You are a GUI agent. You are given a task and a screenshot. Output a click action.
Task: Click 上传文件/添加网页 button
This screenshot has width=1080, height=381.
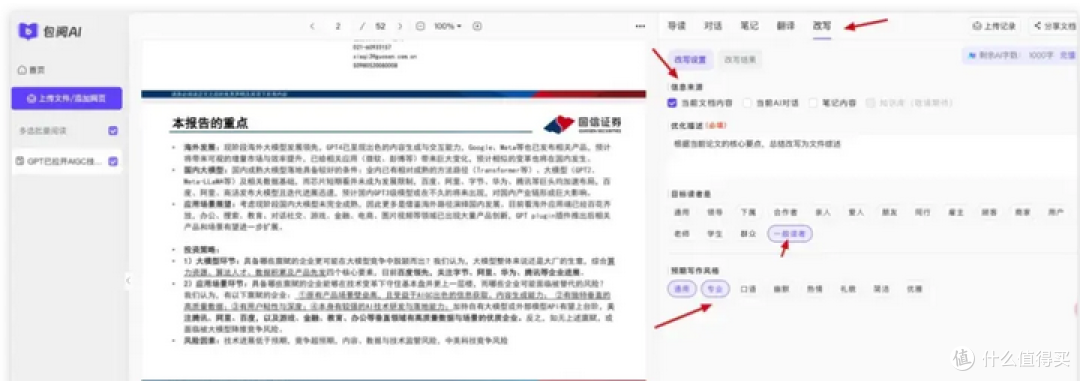(67, 99)
